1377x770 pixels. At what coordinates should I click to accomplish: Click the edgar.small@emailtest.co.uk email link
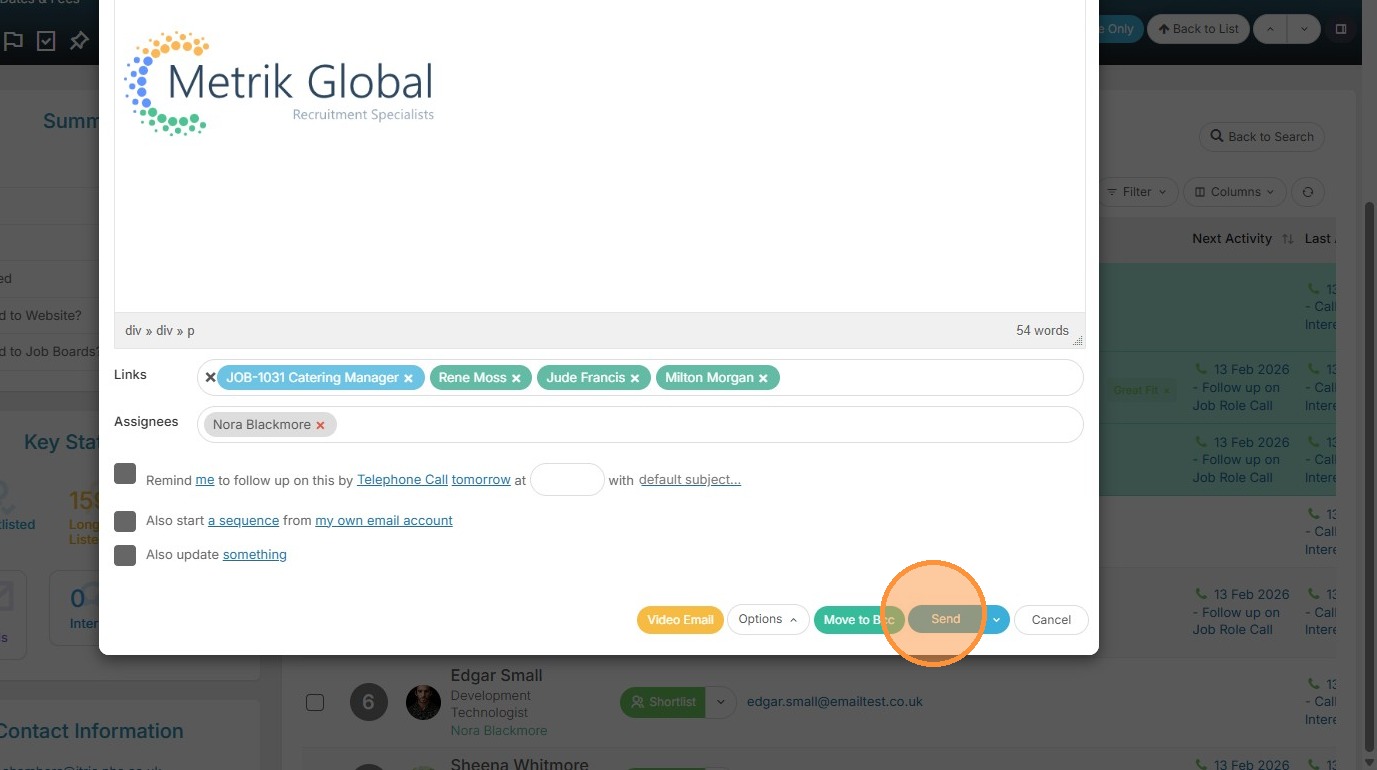point(835,702)
